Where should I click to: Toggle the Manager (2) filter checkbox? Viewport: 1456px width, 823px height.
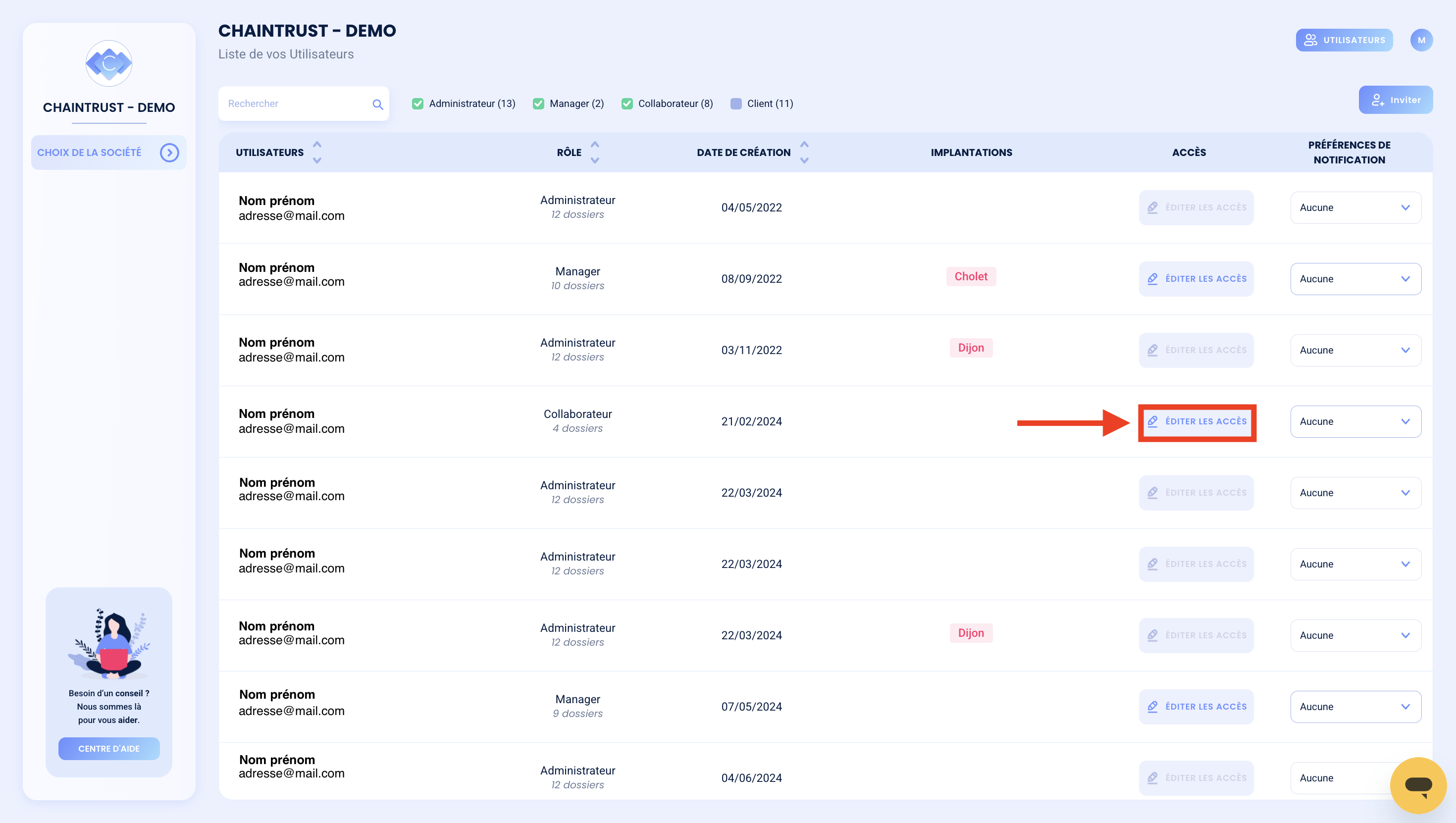[538, 104]
